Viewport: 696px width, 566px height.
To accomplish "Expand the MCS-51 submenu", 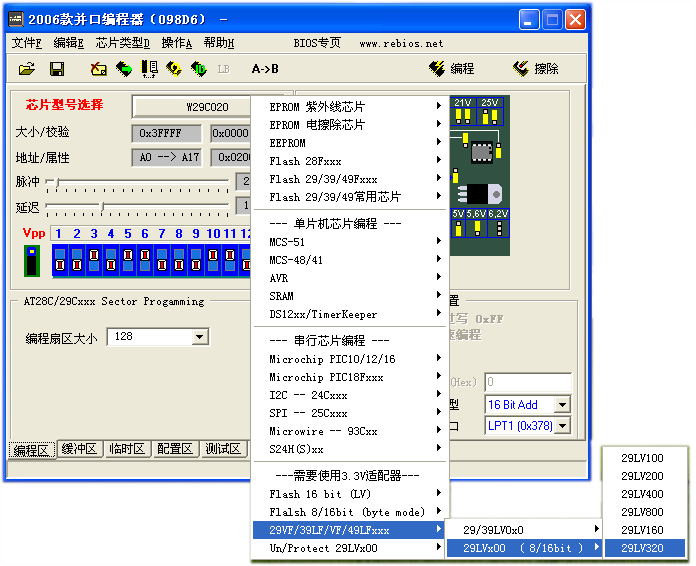I will [351, 242].
